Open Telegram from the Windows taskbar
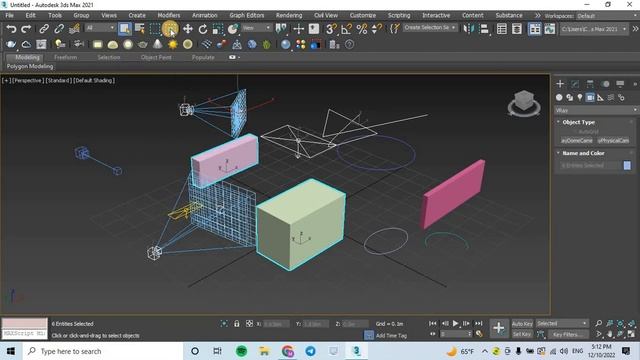640x360 pixels. point(310,351)
